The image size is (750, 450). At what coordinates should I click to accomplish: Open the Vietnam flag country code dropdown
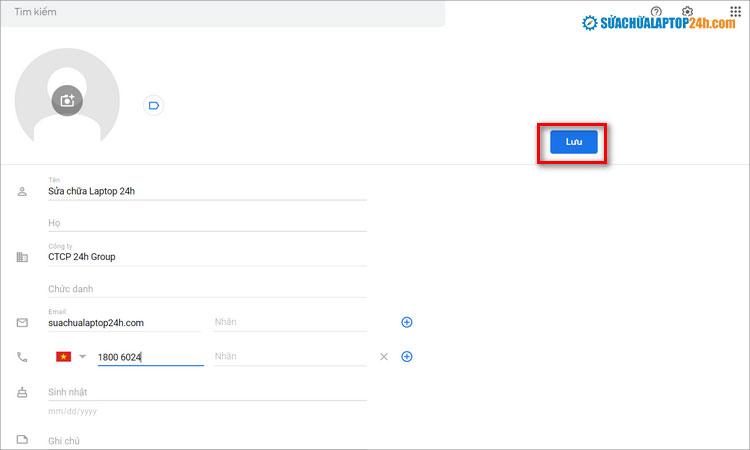pyautogui.click(x=71, y=357)
